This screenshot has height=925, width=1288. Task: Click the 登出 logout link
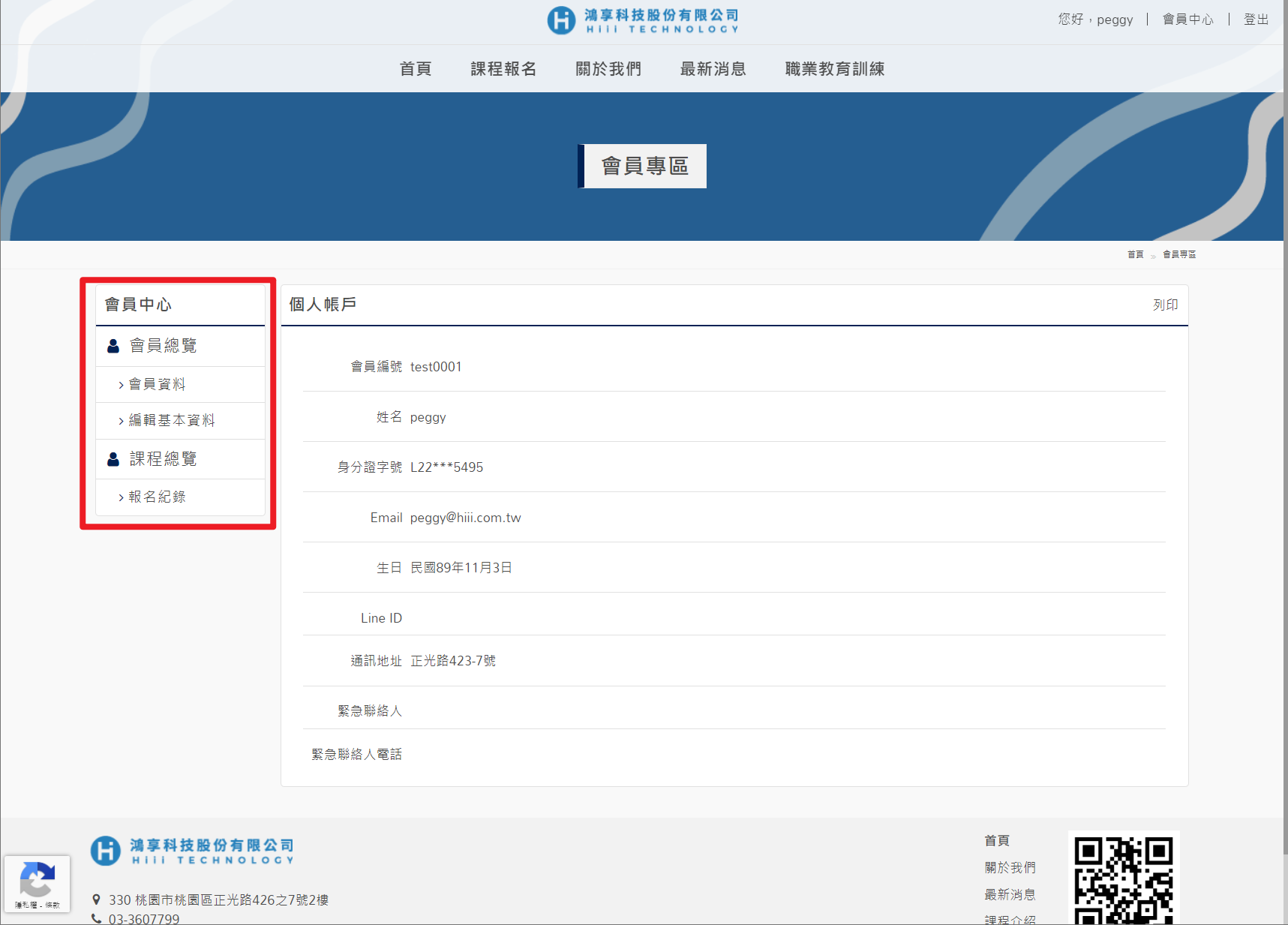tap(1256, 20)
